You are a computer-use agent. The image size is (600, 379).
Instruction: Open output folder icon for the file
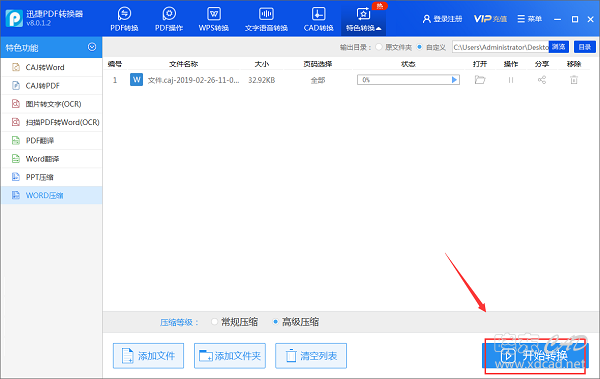pyautogui.click(x=480, y=80)
